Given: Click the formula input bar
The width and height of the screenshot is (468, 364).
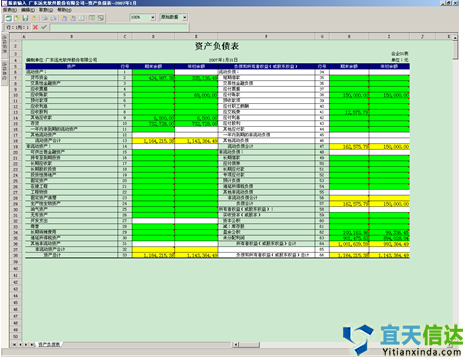Looking at the screenshot, I should (x=119, y=27).
